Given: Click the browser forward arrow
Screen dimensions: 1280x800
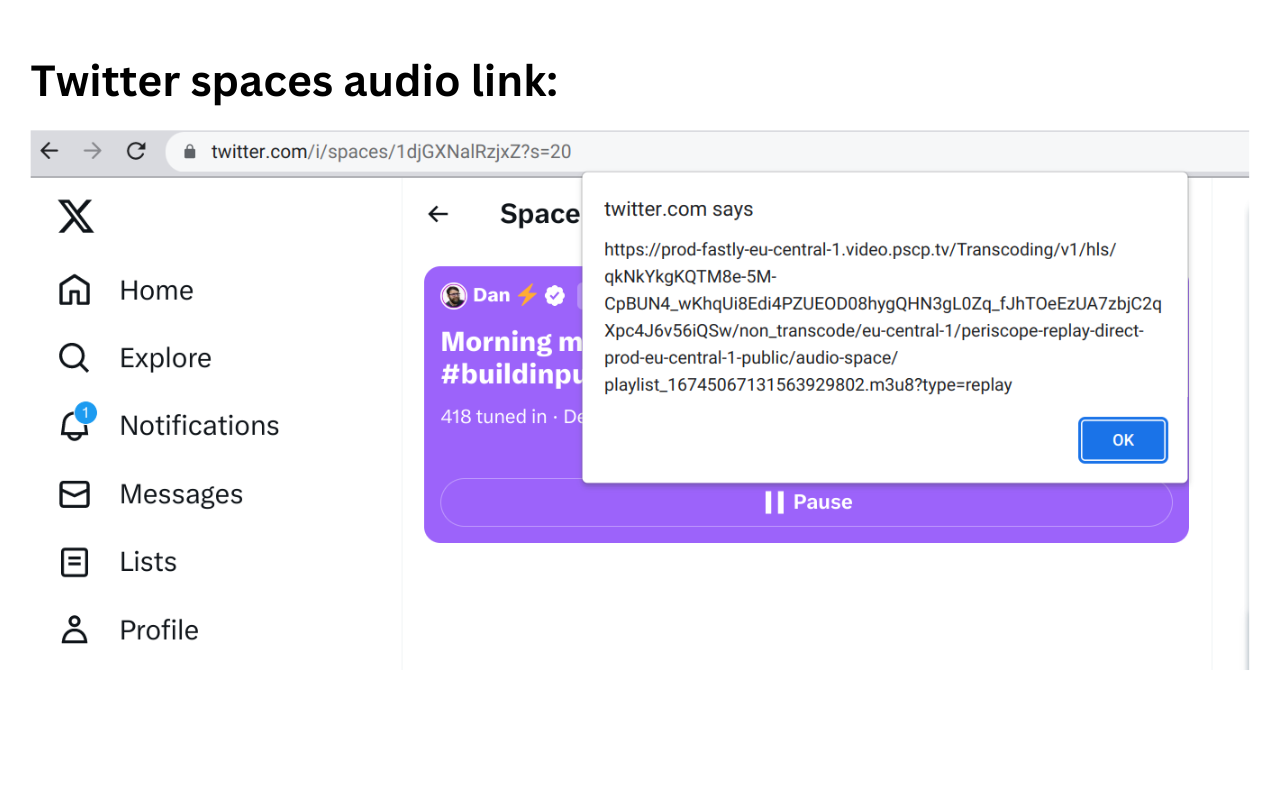Looking at the screenshot, I should click(92, 151).
